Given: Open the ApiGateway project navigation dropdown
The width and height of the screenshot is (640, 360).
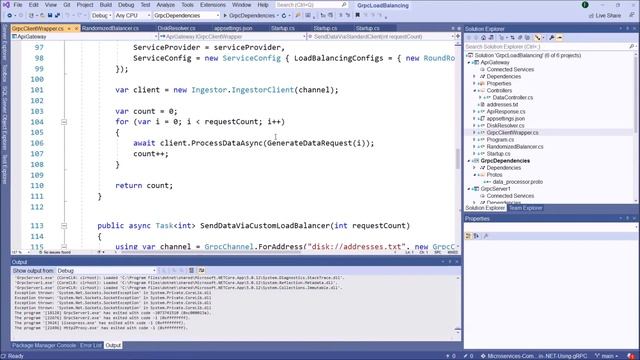Looking at the screenshot, I should click(x=84, y=37).
